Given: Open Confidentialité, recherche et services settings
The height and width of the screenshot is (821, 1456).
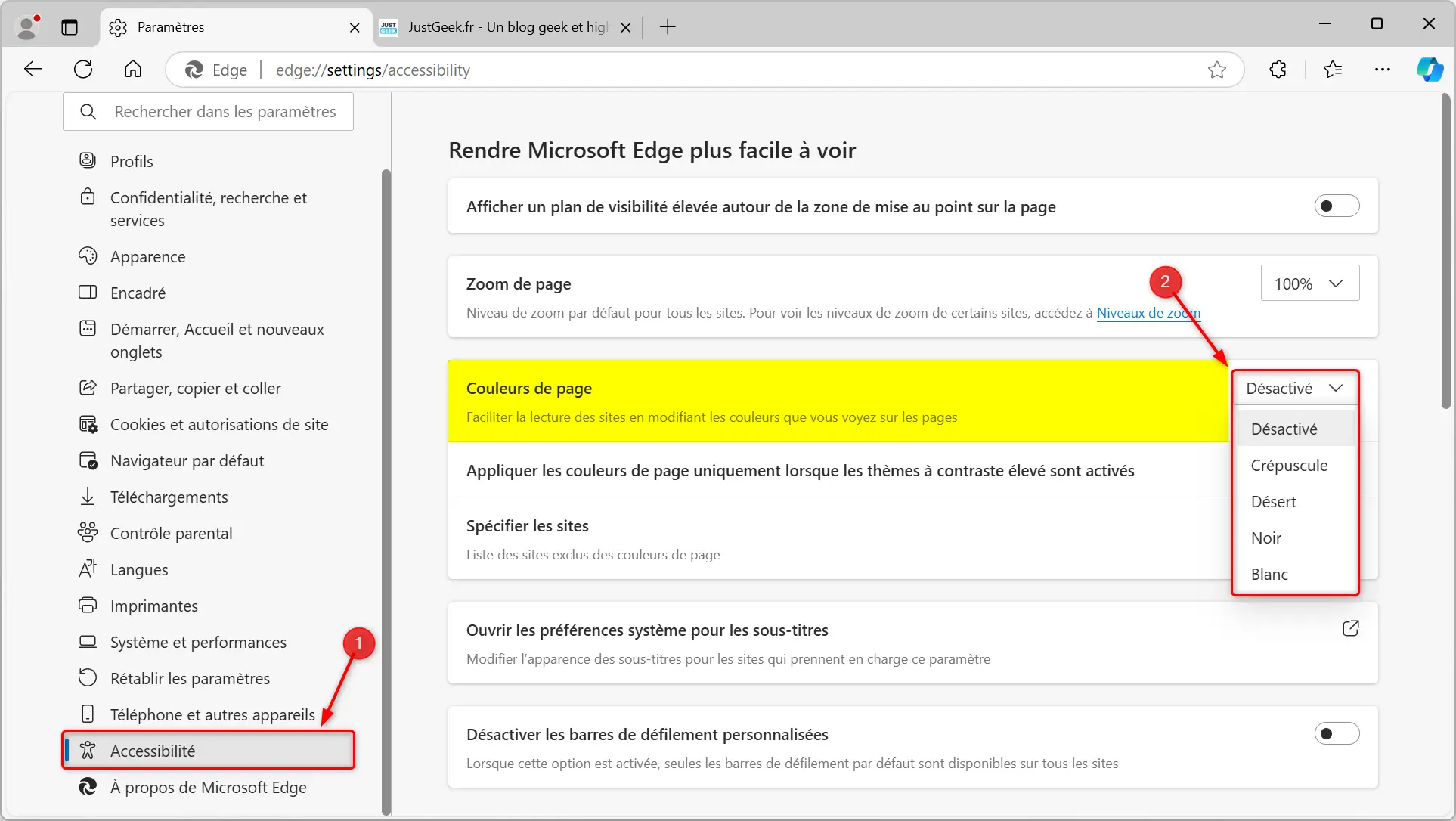Looking at the screenshot, I should point(209,209).
